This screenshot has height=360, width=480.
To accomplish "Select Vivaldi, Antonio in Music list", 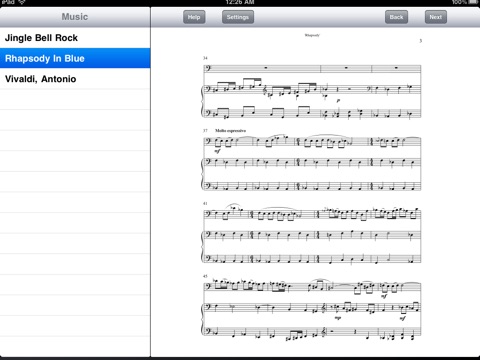I will coord(75,79).
